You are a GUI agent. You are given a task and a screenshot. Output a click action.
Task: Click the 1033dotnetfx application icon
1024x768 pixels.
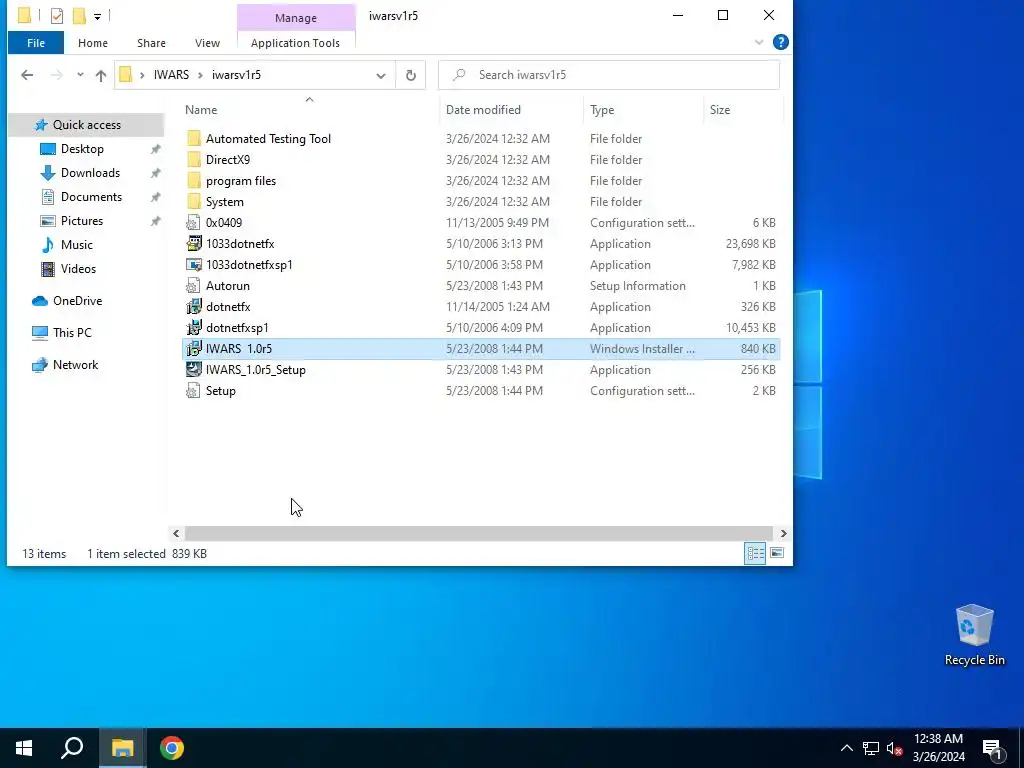[x=193, y=244]
